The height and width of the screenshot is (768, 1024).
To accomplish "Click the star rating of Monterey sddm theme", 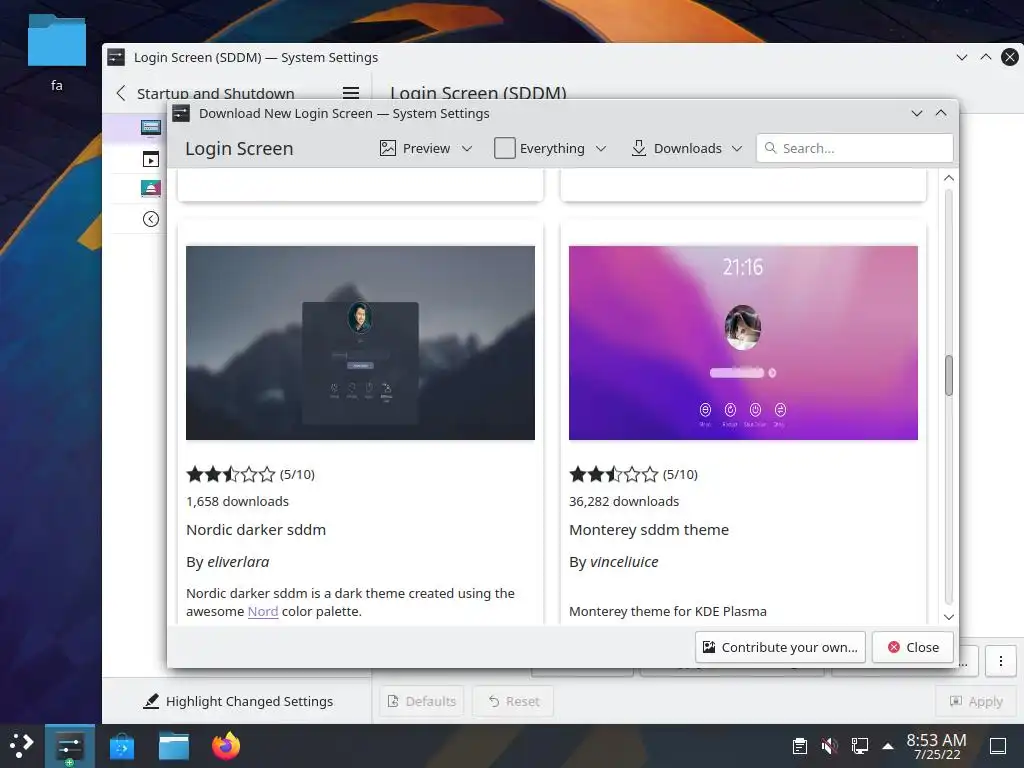I will tap(613, 474).
